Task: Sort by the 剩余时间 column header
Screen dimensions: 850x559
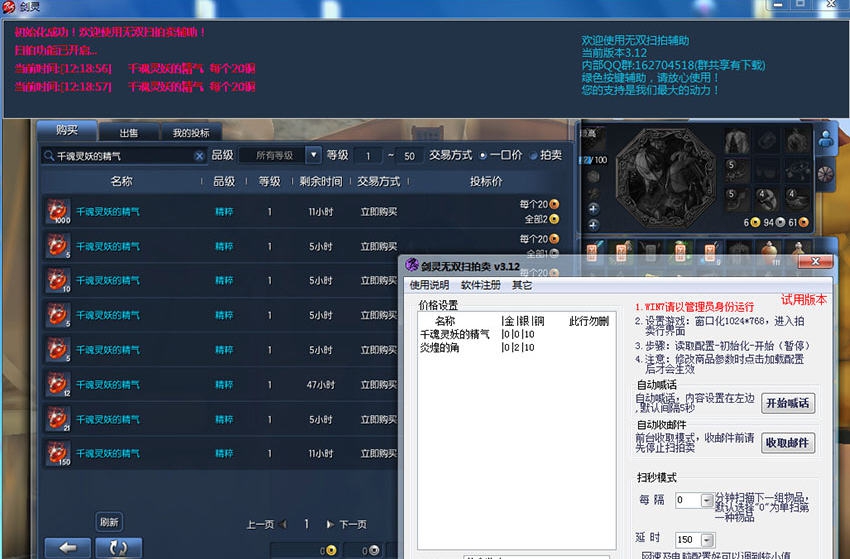Action: click(x=321, y=181)
